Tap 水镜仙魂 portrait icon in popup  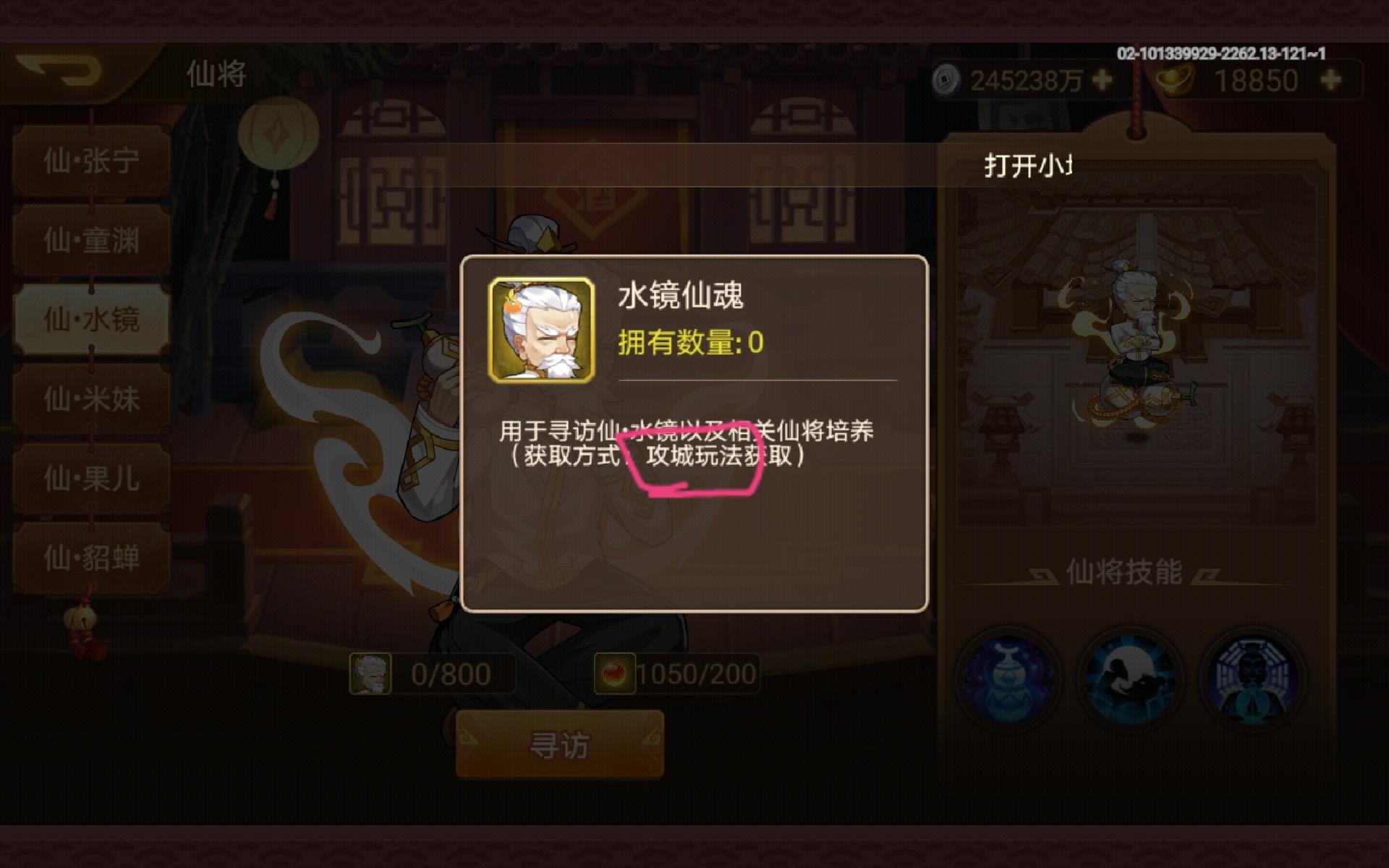point(541,330)
